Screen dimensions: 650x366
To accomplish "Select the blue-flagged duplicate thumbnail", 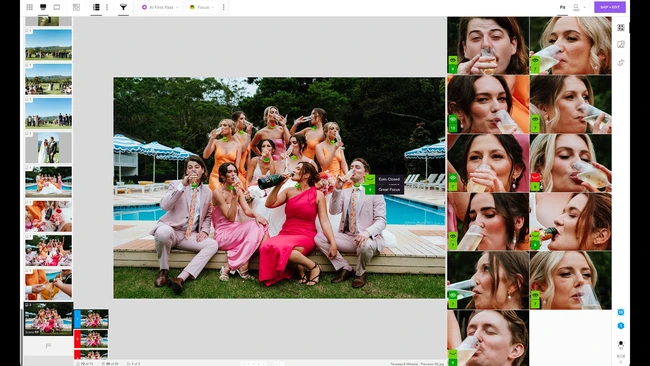I will (91, 319).
